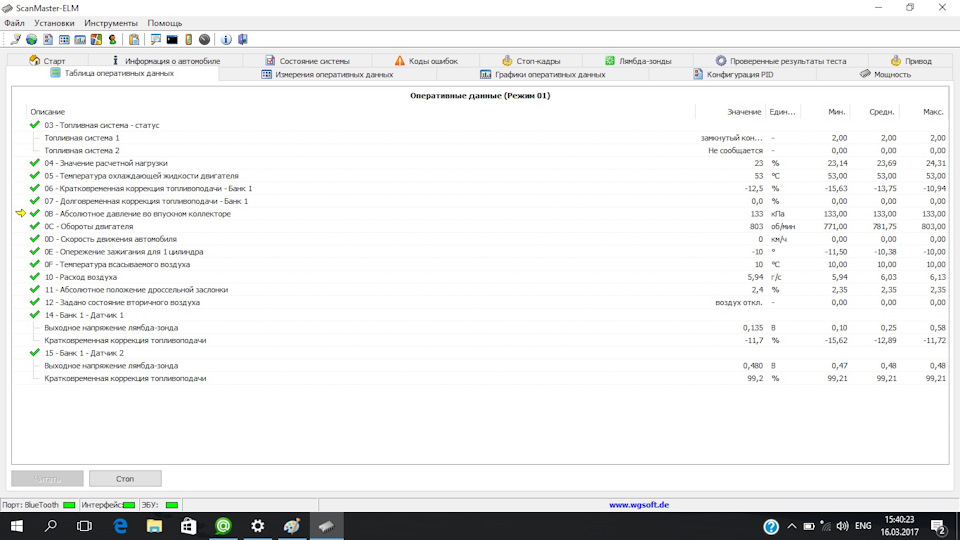The width and height of the screenshot is (960, 540).
Task: Switch to the Мощность tab
Action: [885, 74]
